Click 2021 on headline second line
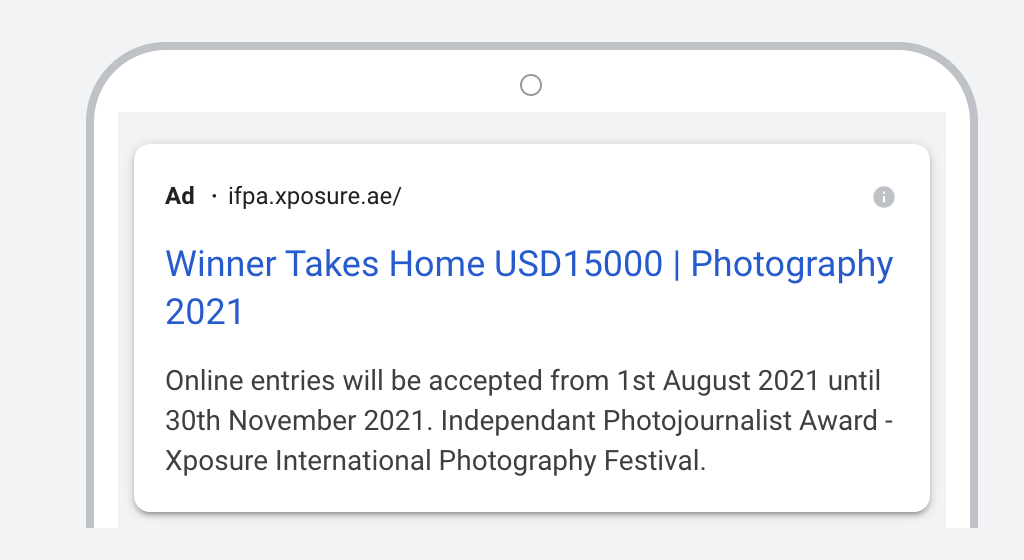Viewport: 1024px width, 560px height. pos(204,312)
